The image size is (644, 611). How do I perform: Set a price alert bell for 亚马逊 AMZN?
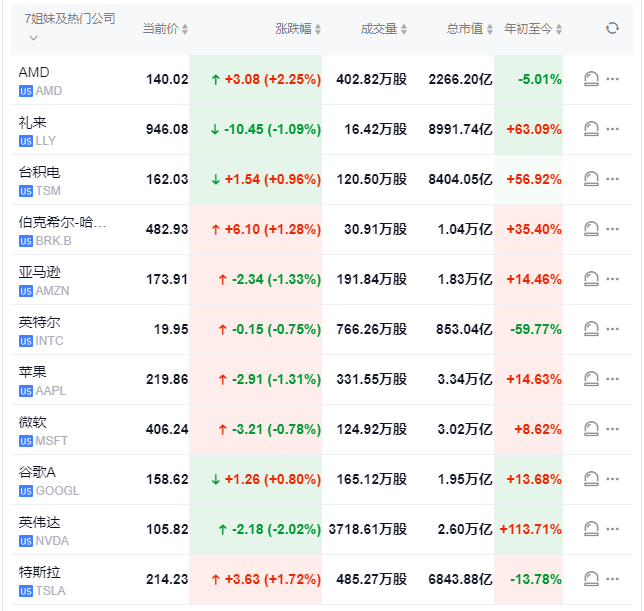pos(591,279)
